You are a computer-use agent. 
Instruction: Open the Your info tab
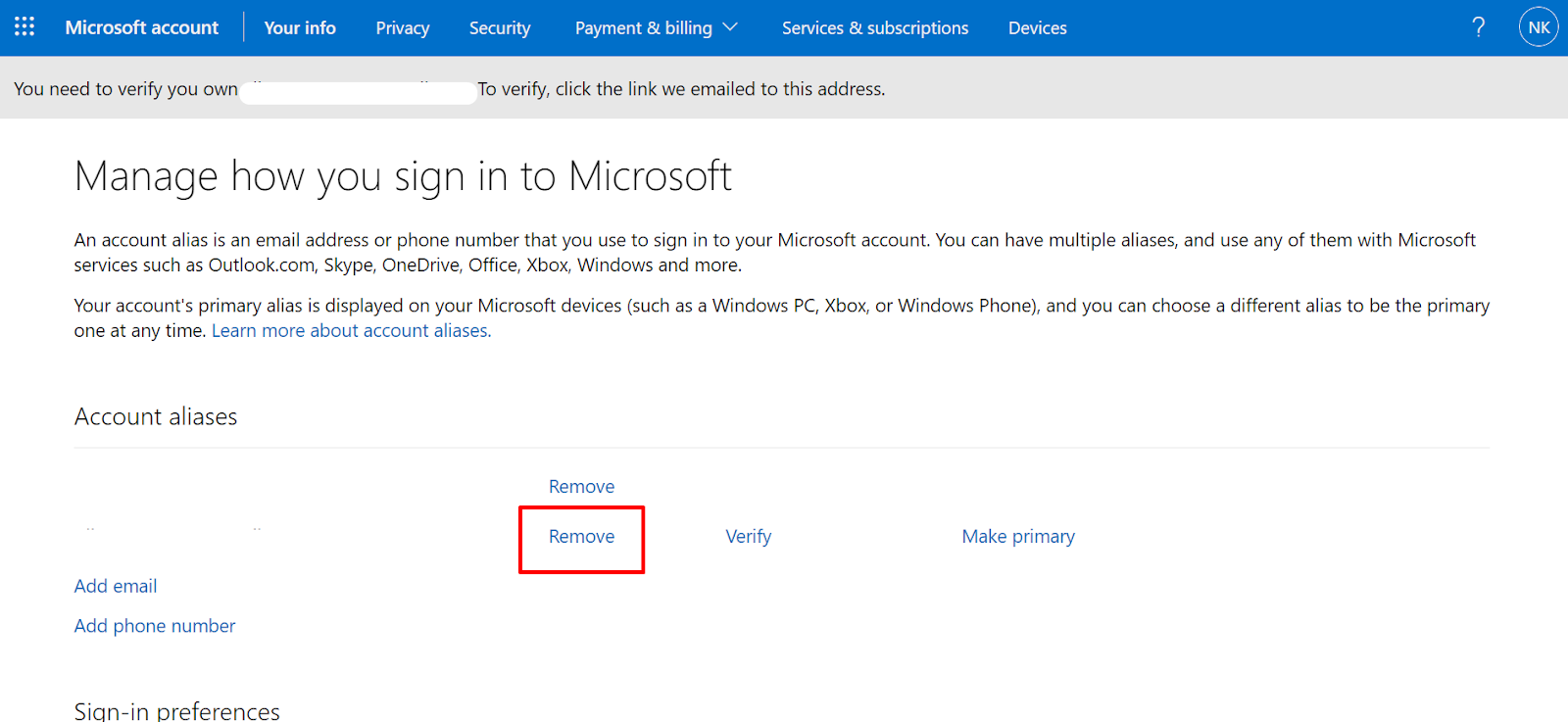(300, 27)
